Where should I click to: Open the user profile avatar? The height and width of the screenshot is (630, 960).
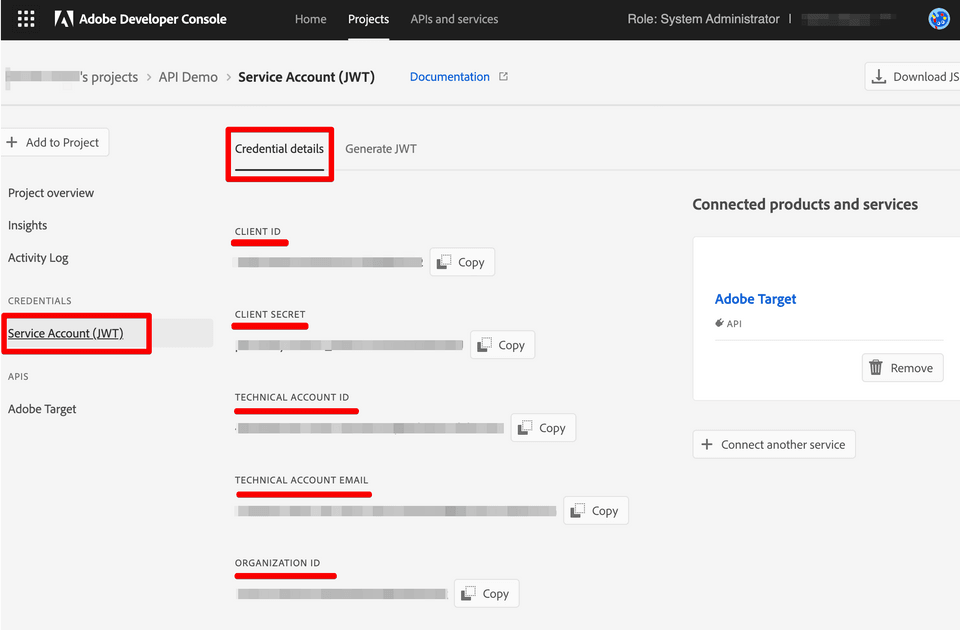click(939, 19)
